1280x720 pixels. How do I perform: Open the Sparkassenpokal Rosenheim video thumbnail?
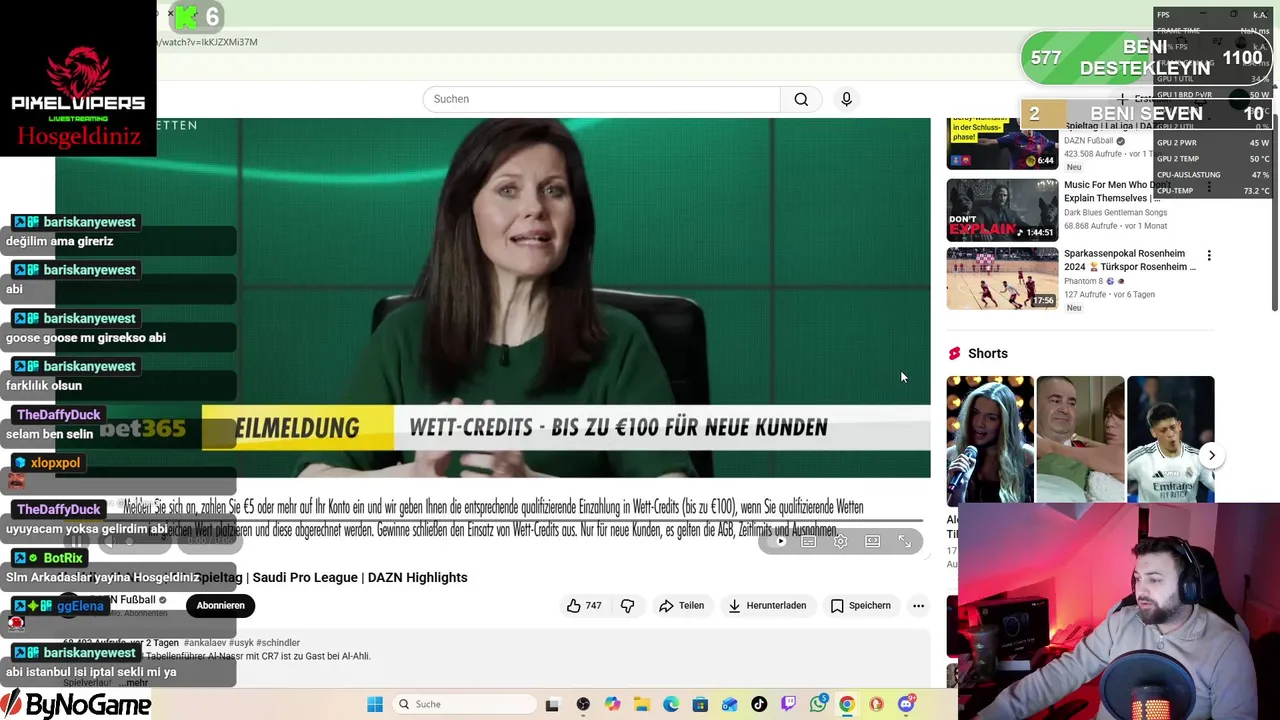coord(1002,279)
